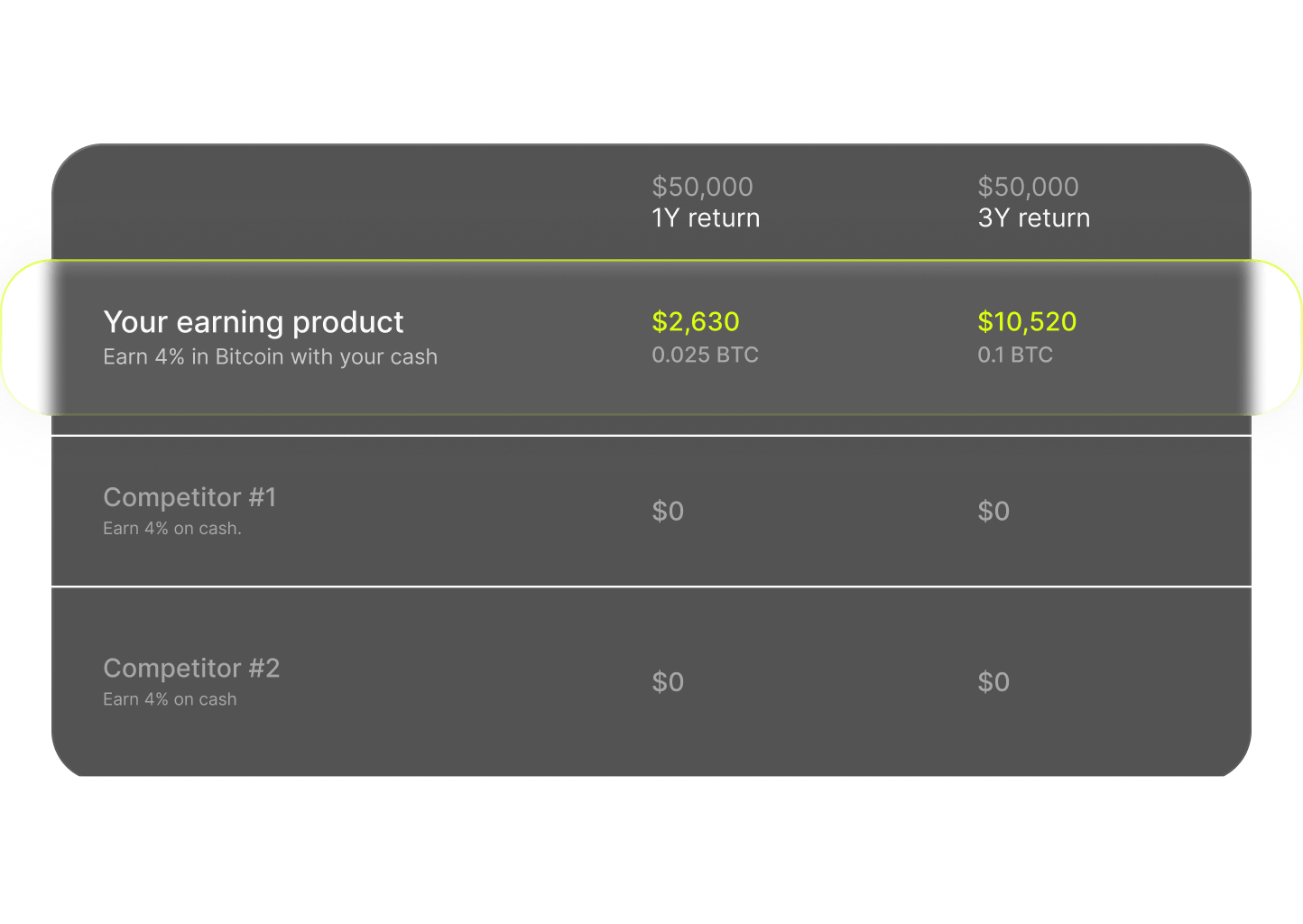1303x924 pixels.
Task: Click the empty top-left header cell of the table
Action: (x=343, y=202)
